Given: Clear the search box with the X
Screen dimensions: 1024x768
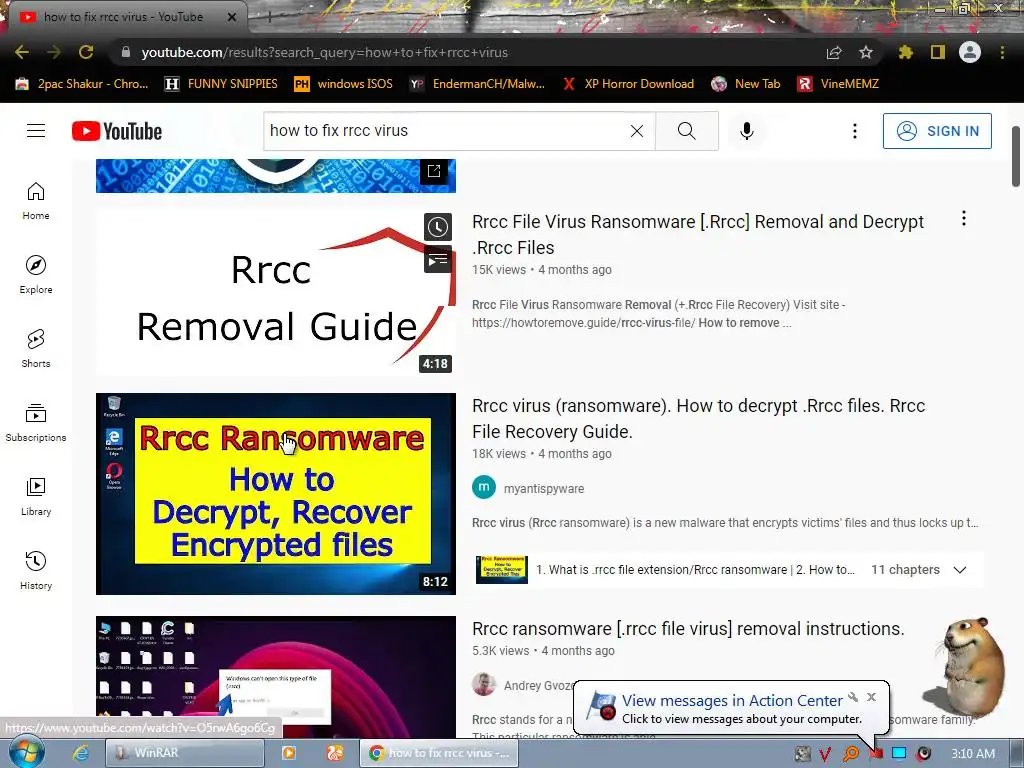Looking at the screenshot, I should point(637,131).
